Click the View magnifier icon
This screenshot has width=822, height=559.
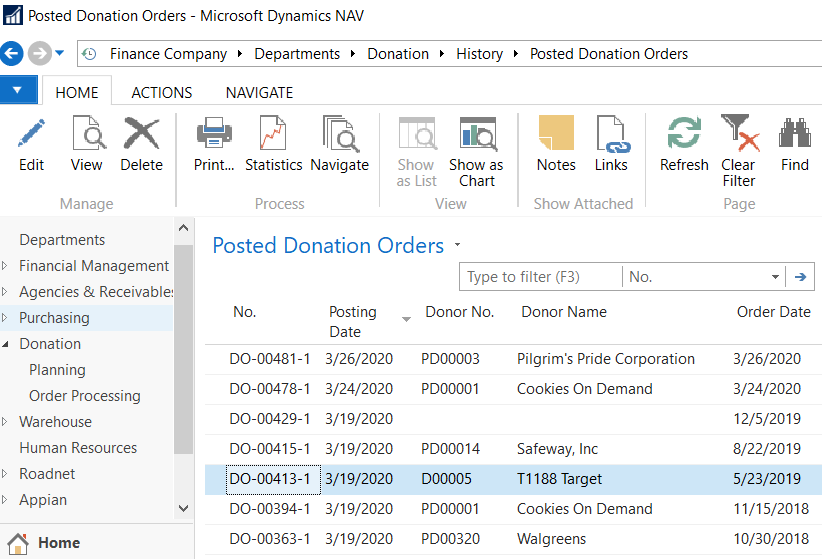pos(87,134)
